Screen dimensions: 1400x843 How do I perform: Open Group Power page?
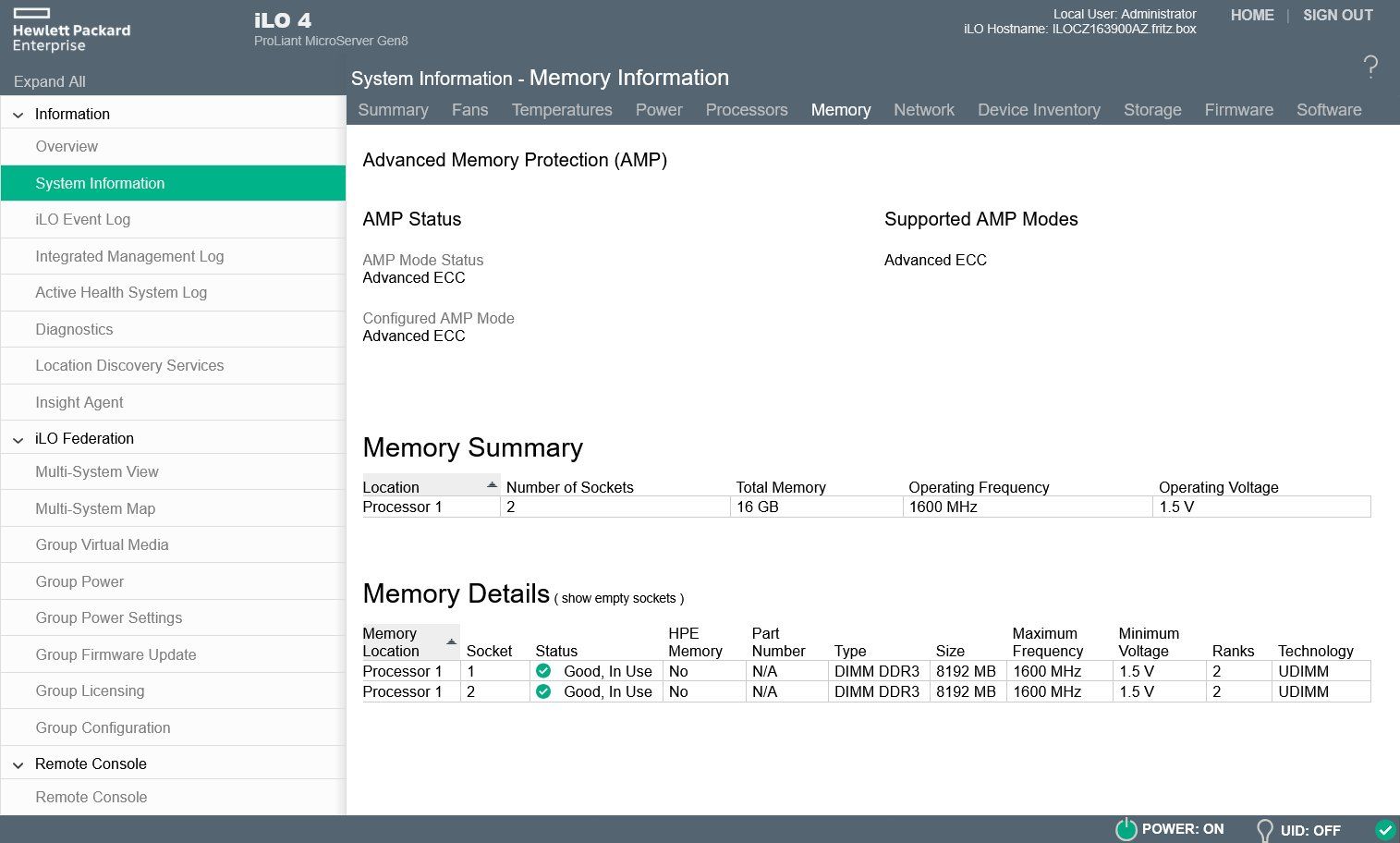[x=173, y=581]
